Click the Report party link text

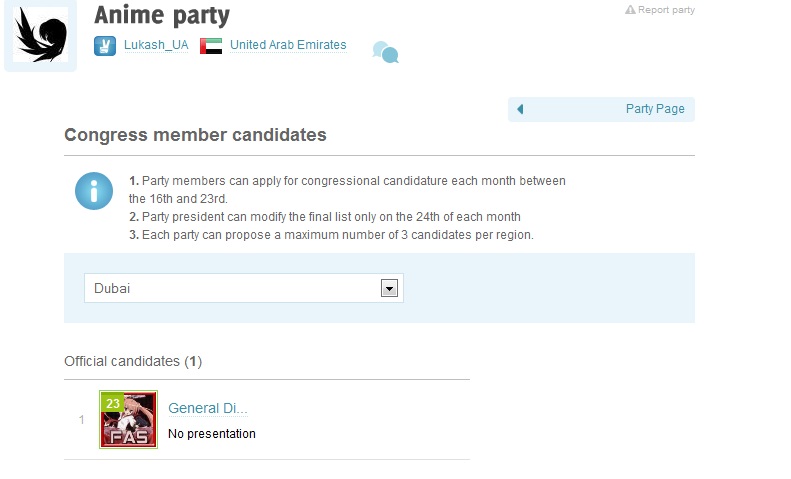pyautogui.click(x=666, y=10)
